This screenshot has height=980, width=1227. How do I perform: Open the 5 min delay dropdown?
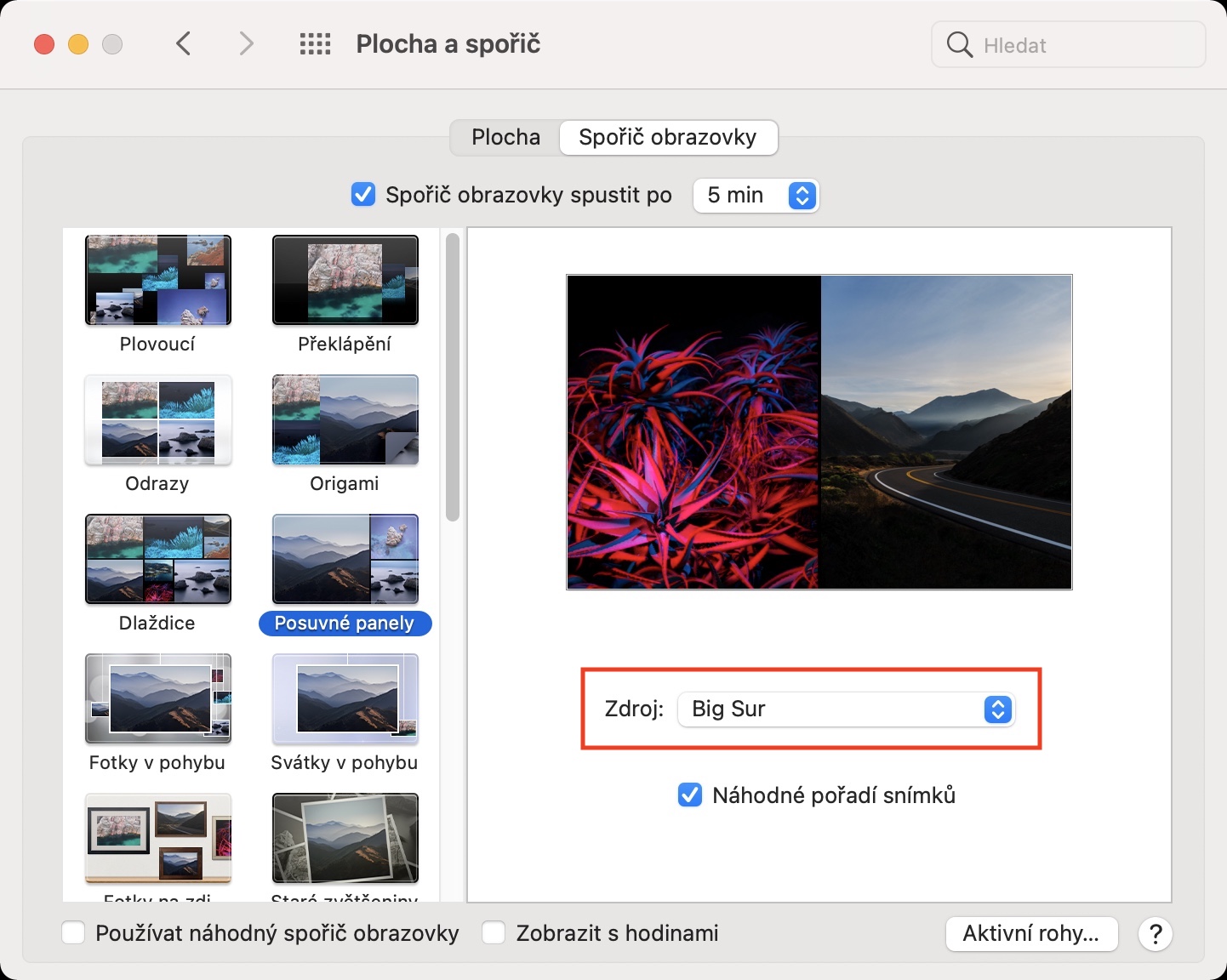756,196
